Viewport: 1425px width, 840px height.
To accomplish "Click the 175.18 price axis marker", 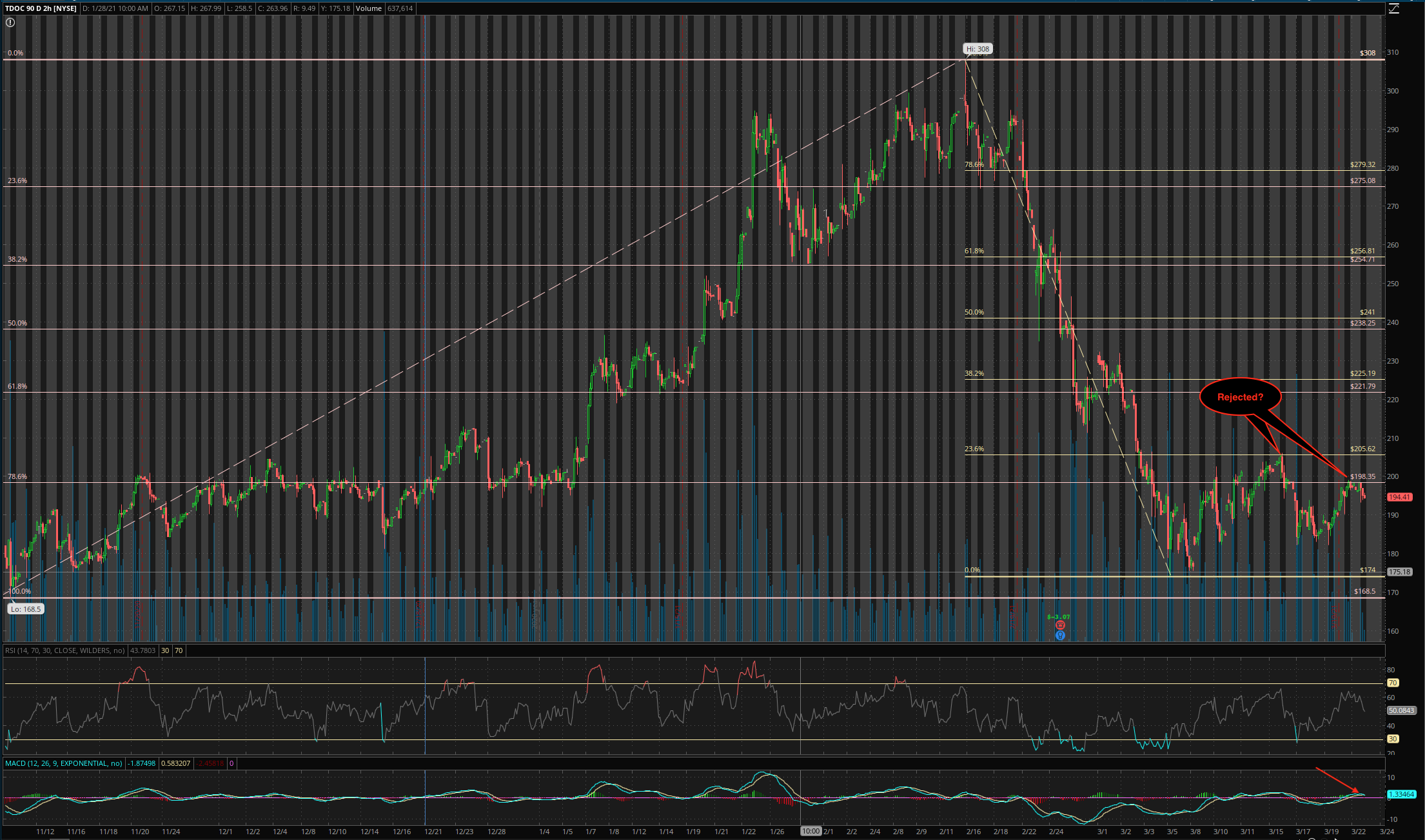I will click(1399, 572).
